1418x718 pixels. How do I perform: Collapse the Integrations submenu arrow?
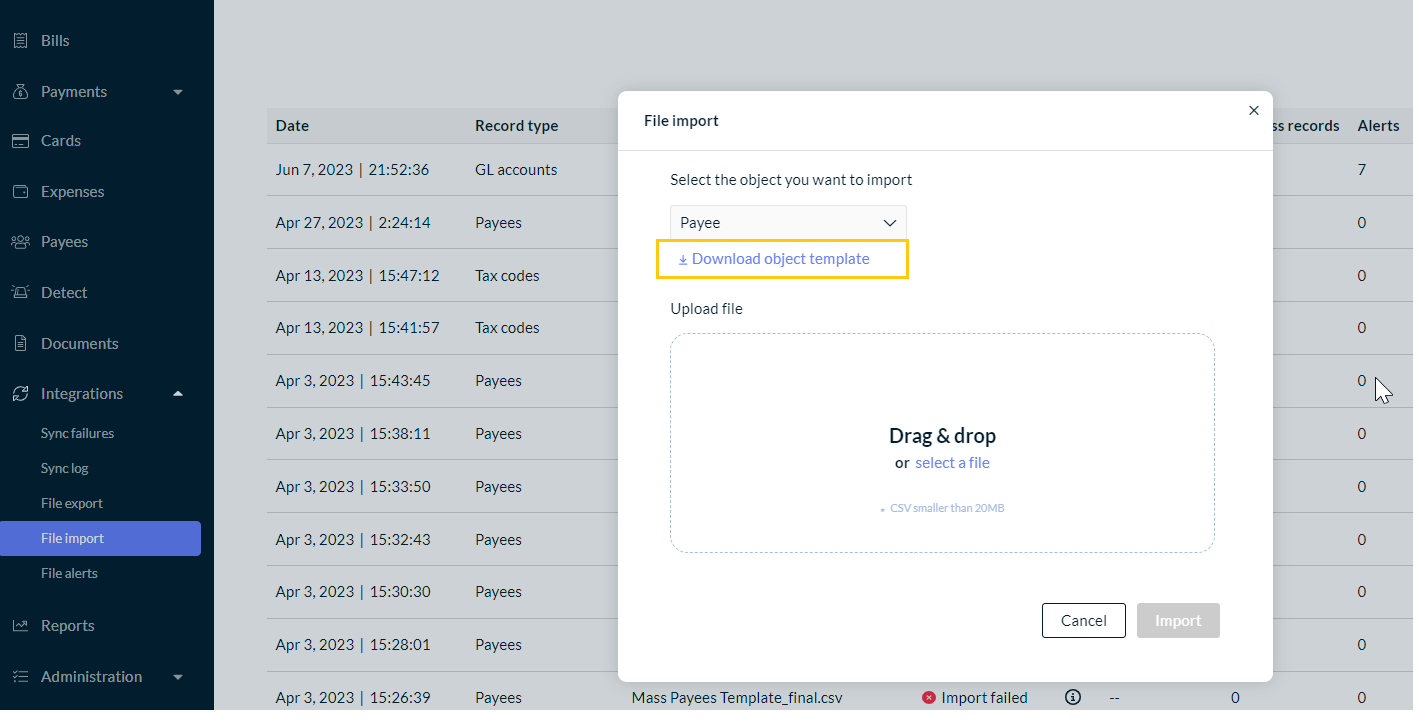[x=178, y=394]
